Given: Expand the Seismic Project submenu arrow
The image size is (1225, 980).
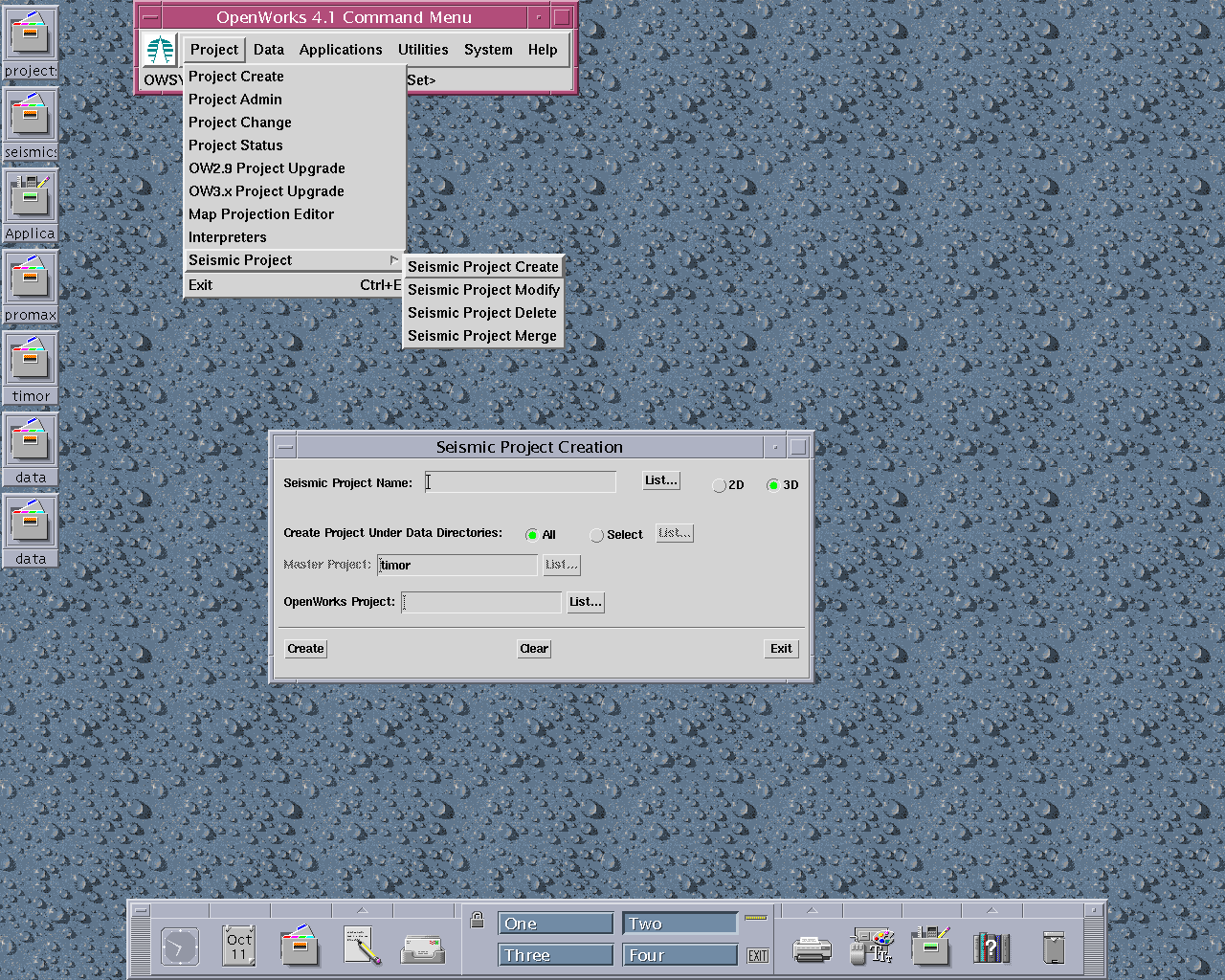Looking at the screenshot, I should coord(393,260).
